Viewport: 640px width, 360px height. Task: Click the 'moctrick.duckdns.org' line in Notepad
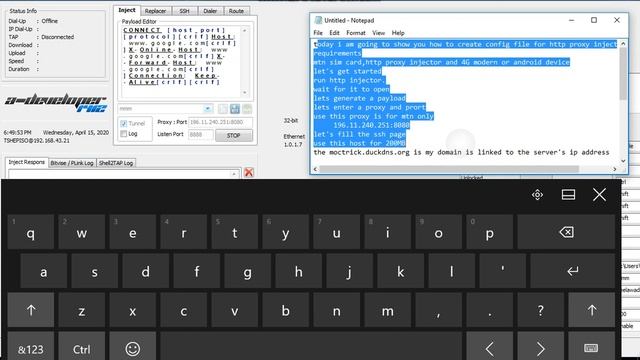coord(461,152)
